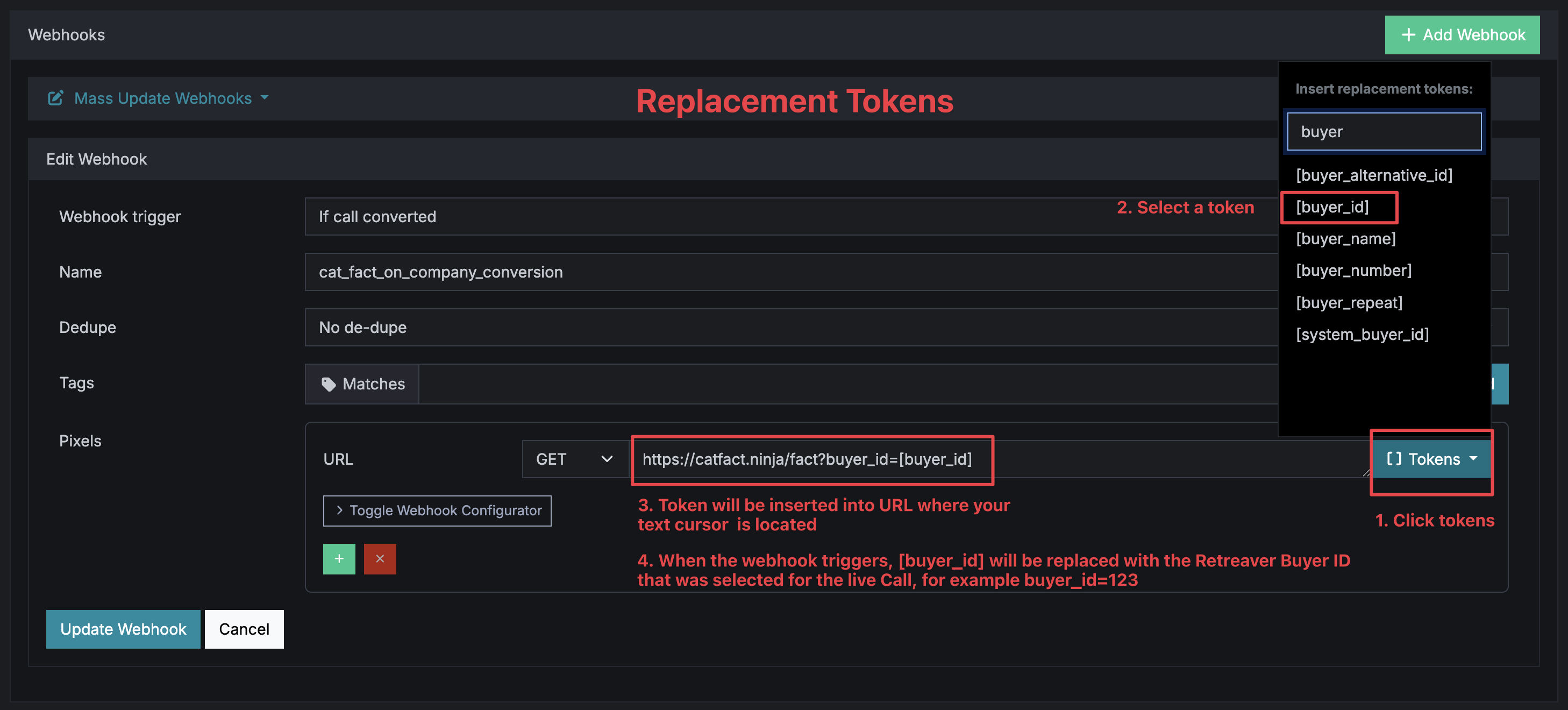Screen dimensions: 1568x710
Task: Focus the token search field containing buyer
Action: pyautogui.click(x=1384, y=132)
